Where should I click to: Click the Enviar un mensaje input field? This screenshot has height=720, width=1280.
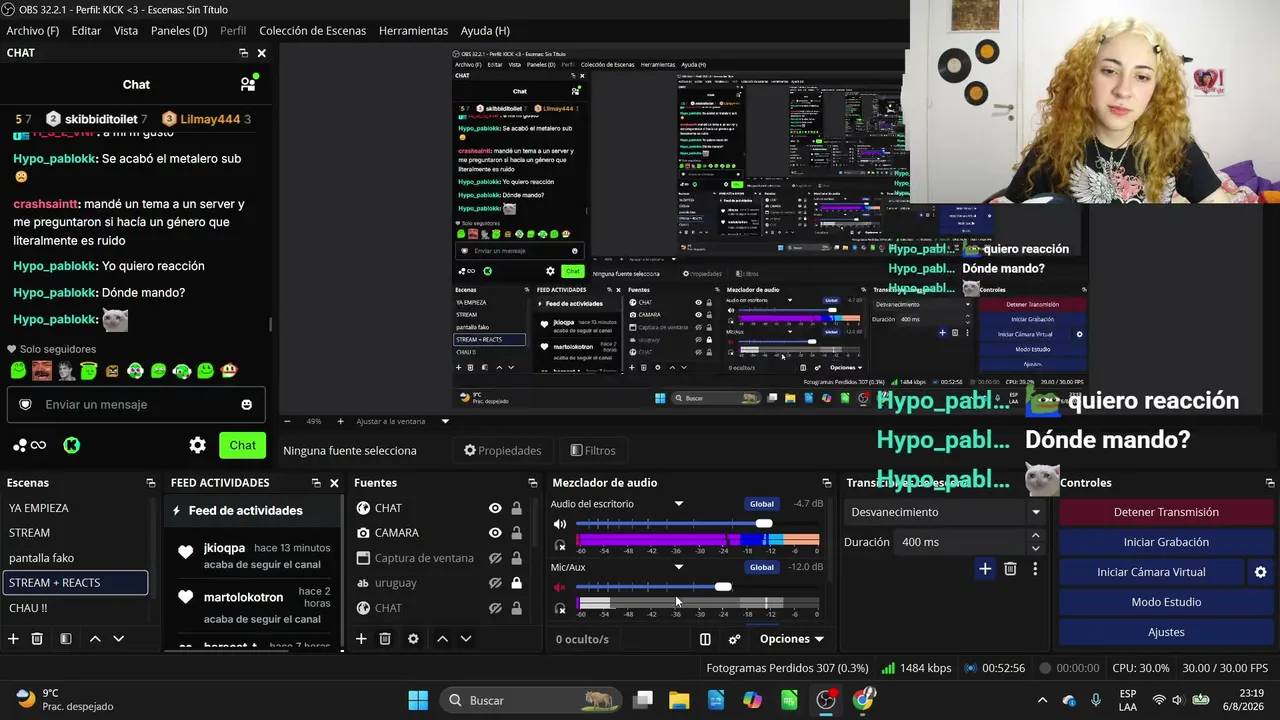136,404
